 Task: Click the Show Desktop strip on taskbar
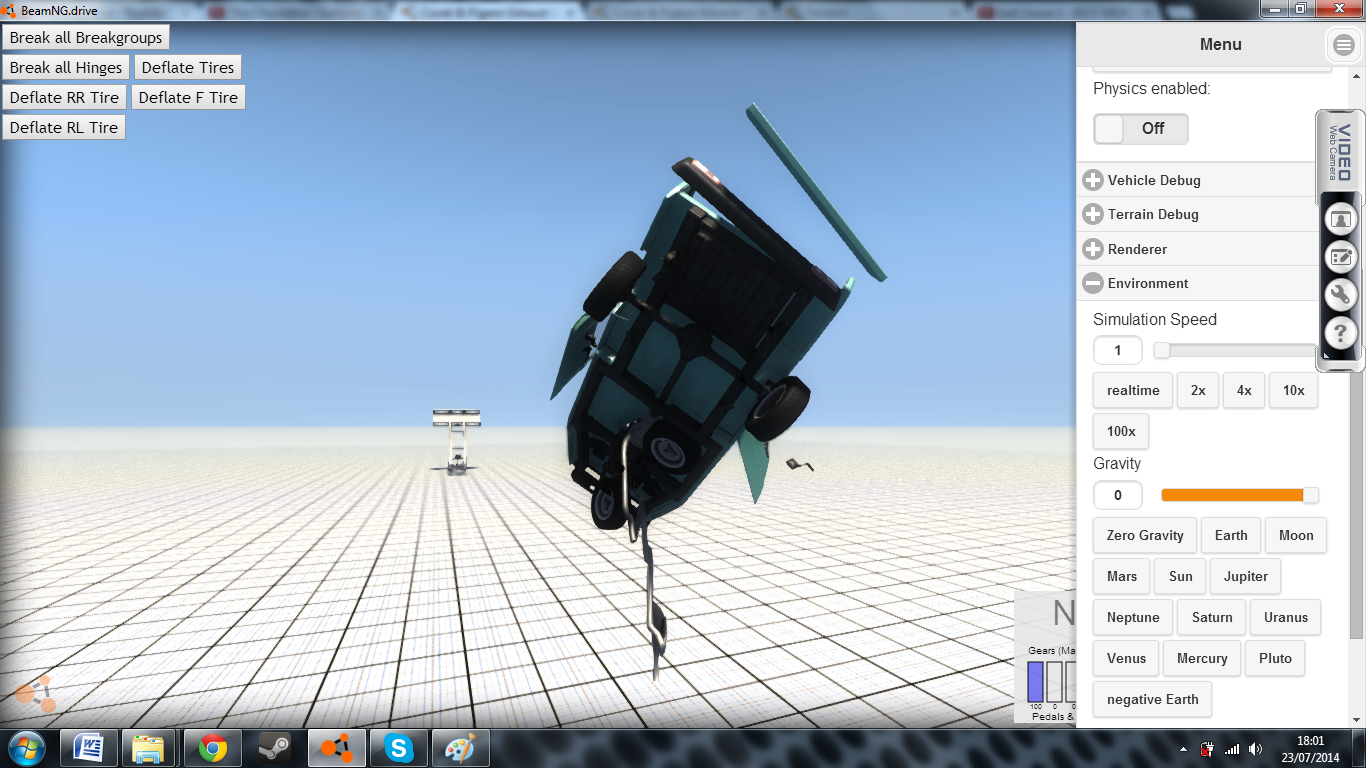[x=1359, y=748]
